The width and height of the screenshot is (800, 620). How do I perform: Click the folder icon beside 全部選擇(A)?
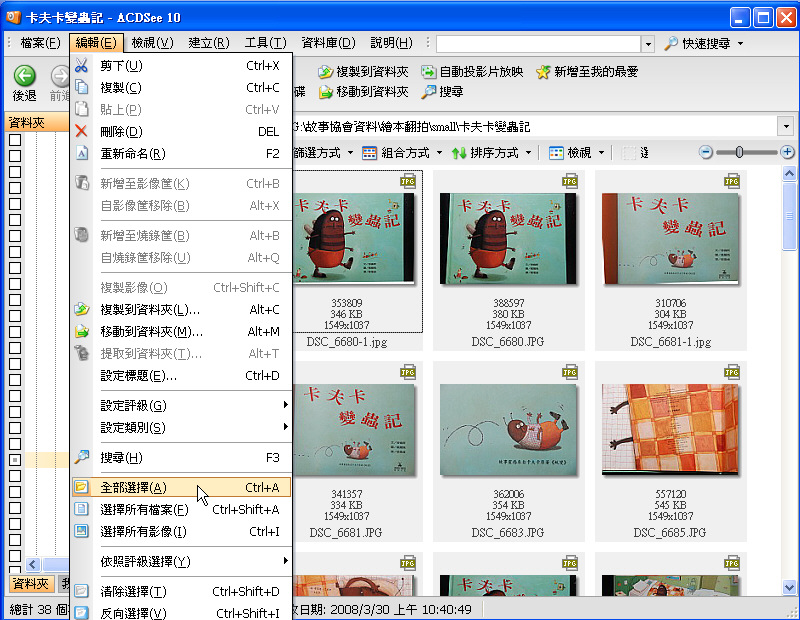81,487
